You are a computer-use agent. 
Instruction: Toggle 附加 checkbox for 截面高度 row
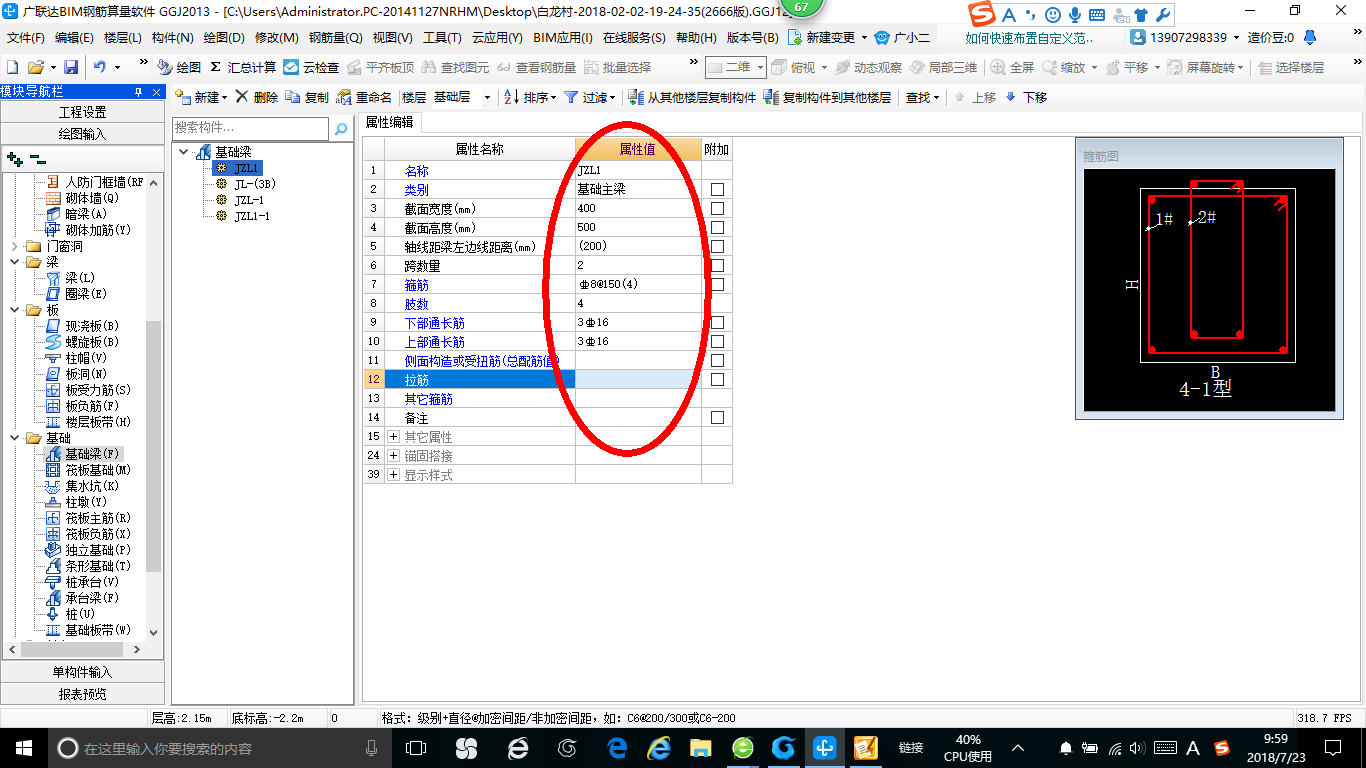tap(717, 227)
